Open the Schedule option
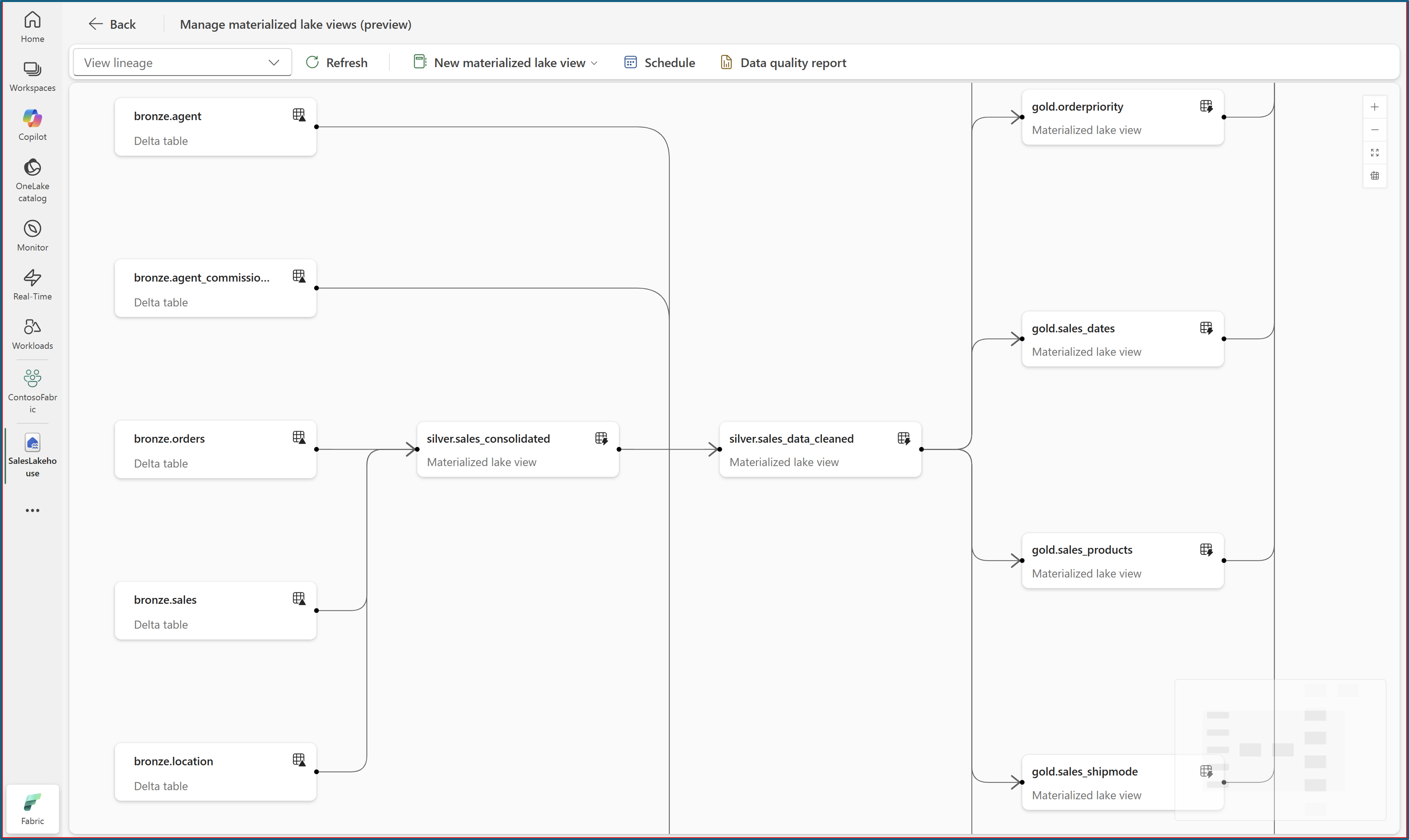 660,63
